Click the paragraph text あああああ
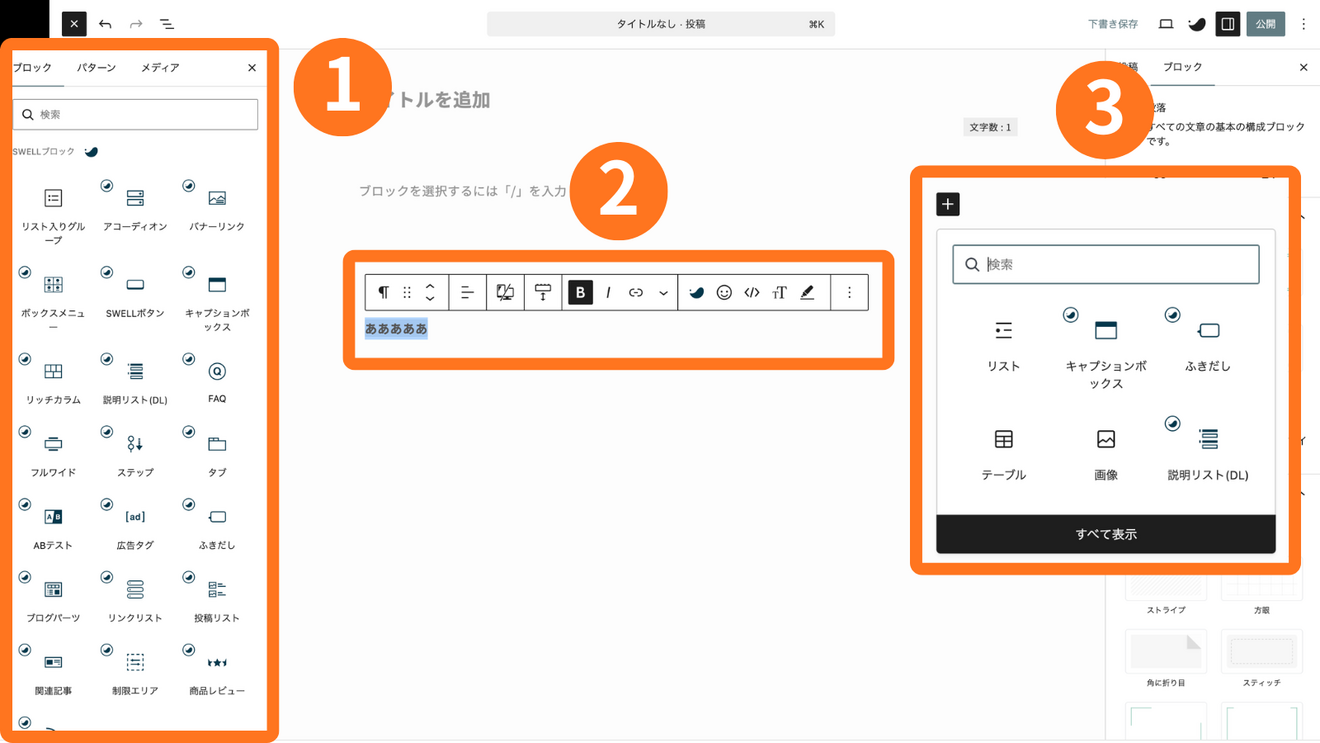Viewport: 1320px width, 743px height. pyautogui.click(x=396, y=329)
